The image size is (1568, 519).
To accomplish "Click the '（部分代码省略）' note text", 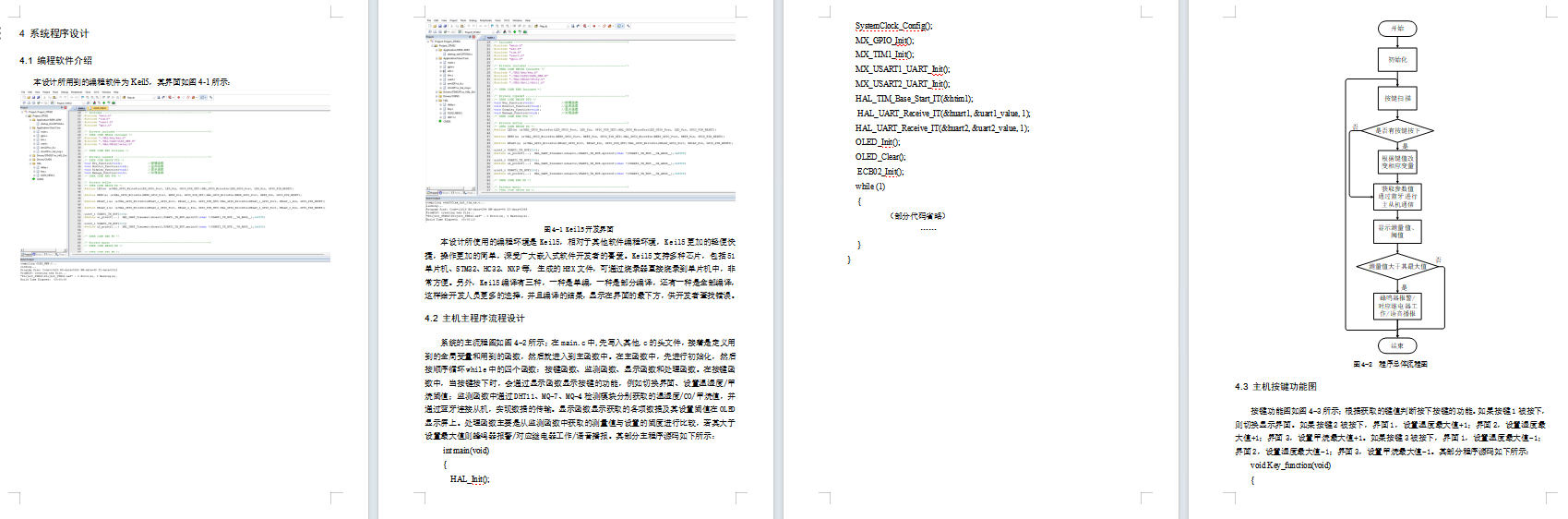I will tap(917, 216).
